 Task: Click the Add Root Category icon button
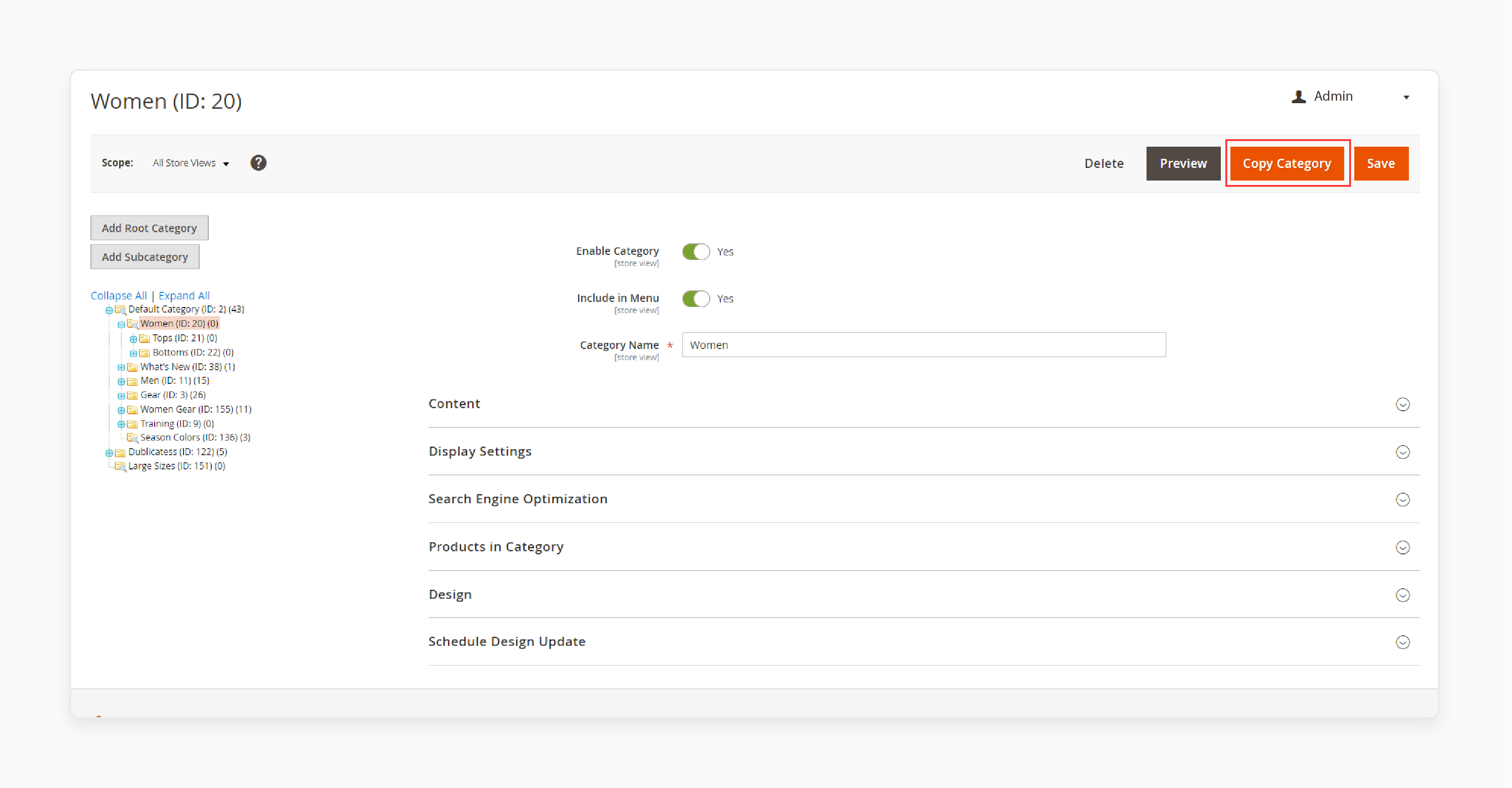click(149, 228)
